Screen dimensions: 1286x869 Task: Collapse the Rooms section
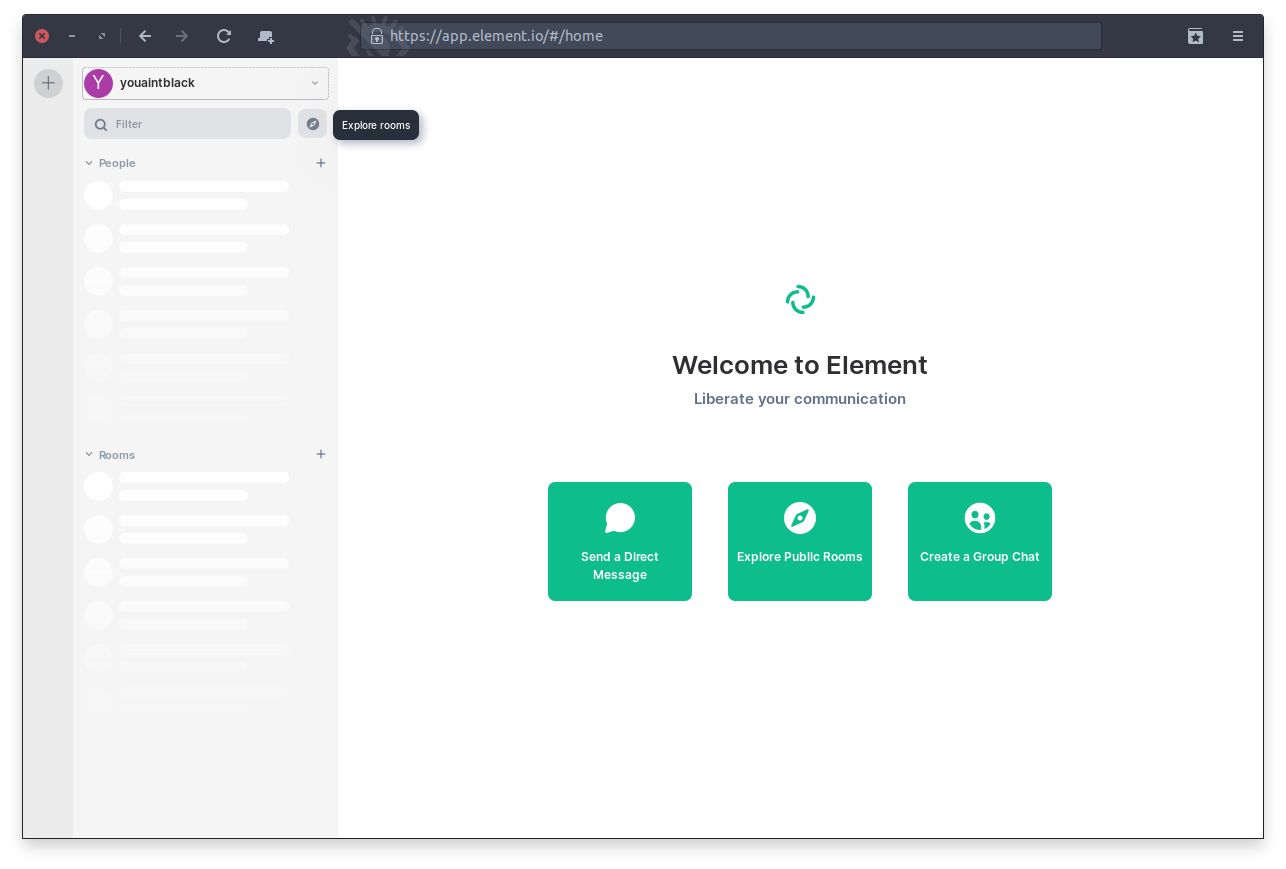(x=89, y=455)
